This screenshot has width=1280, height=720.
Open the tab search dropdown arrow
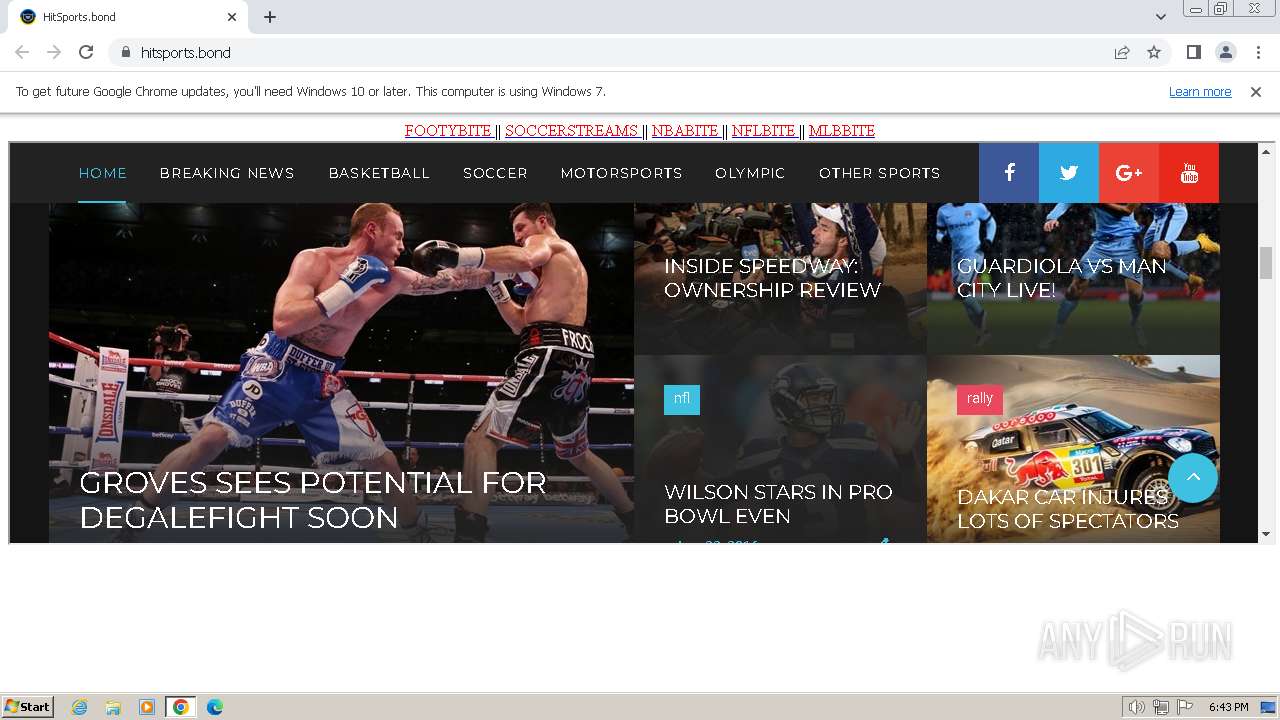(1160, 17)
